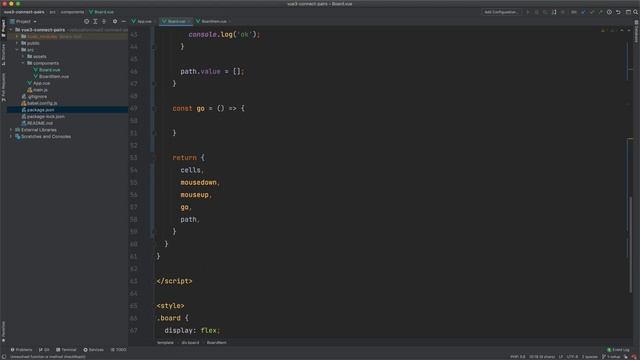Select package-lock.json in project tree

(x=43, y=116)
